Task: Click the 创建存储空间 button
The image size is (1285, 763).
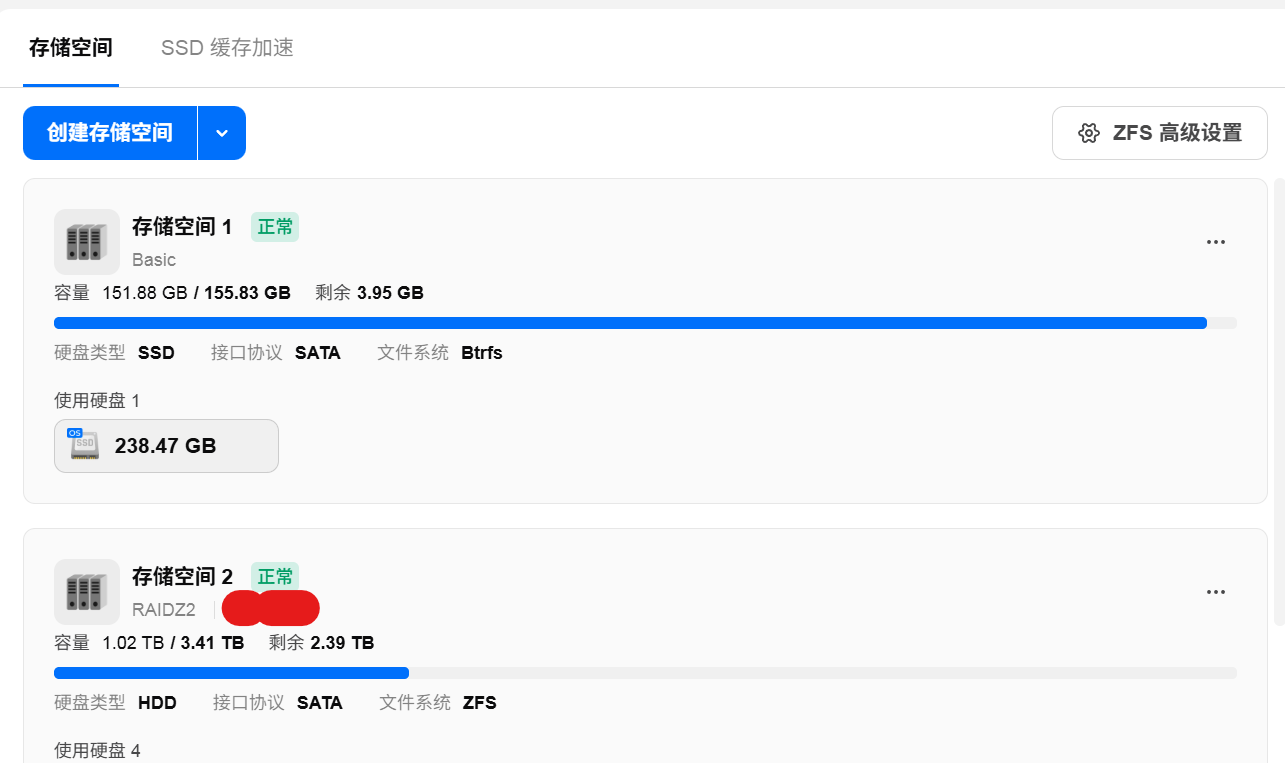Action: (110, 133)
